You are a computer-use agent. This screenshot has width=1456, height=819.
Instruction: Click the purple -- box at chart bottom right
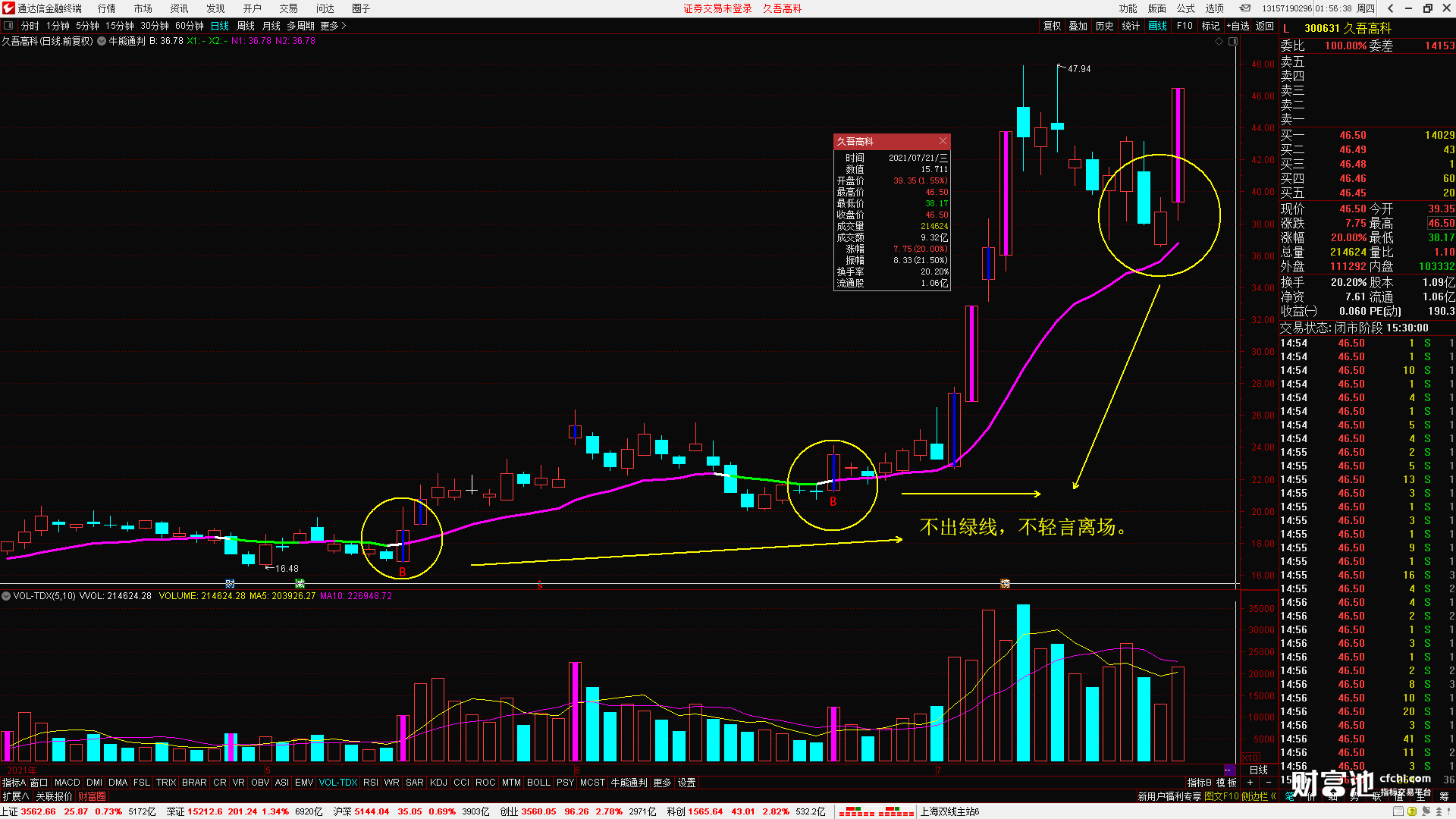point(1228,770)
